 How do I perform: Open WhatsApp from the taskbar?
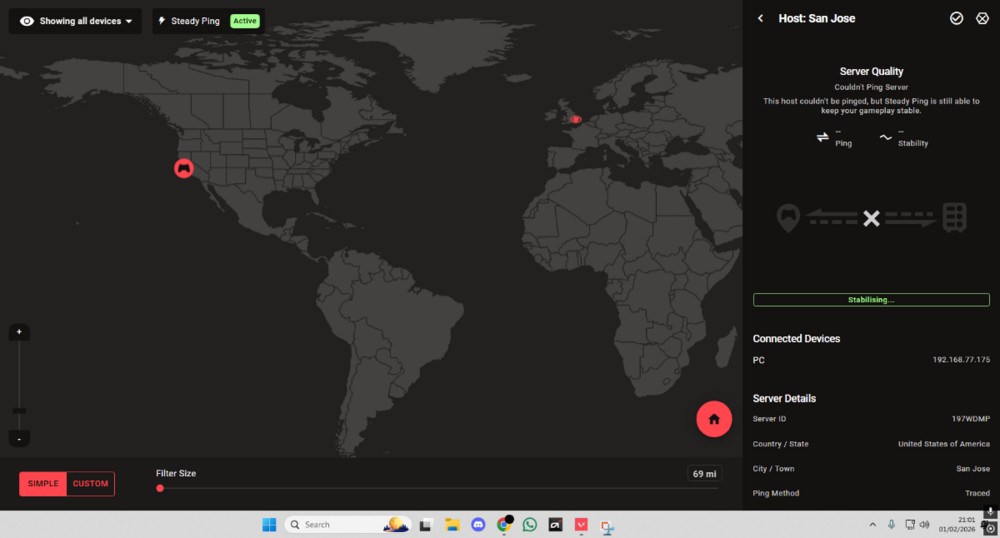[x=529, y=524]
